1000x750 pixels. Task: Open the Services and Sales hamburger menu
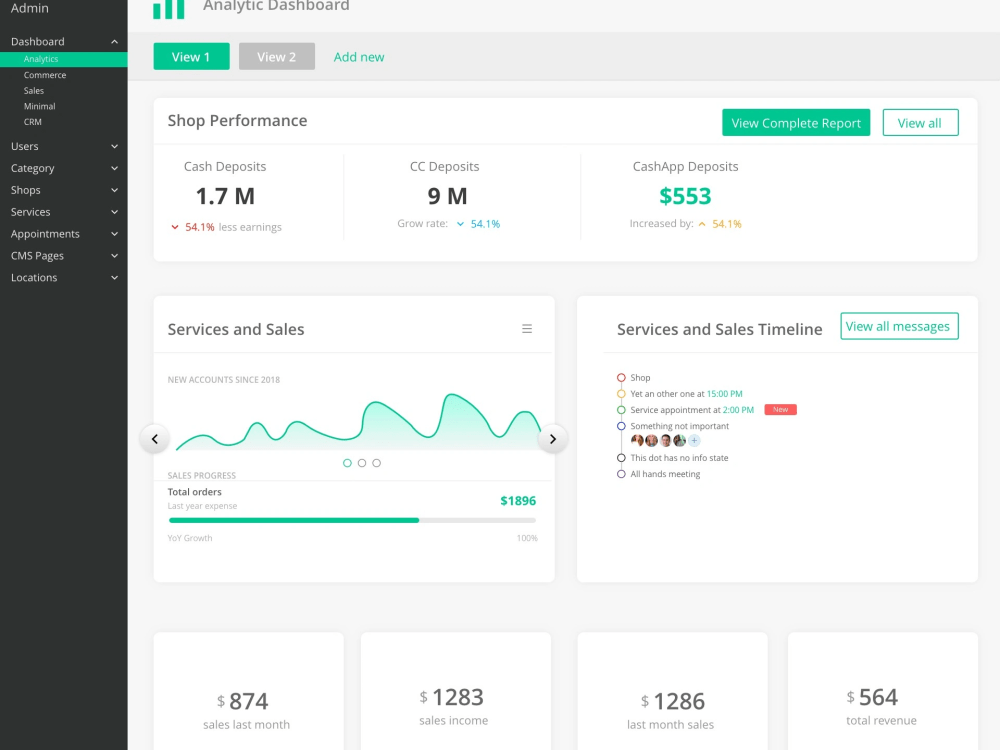pos(527,328)
